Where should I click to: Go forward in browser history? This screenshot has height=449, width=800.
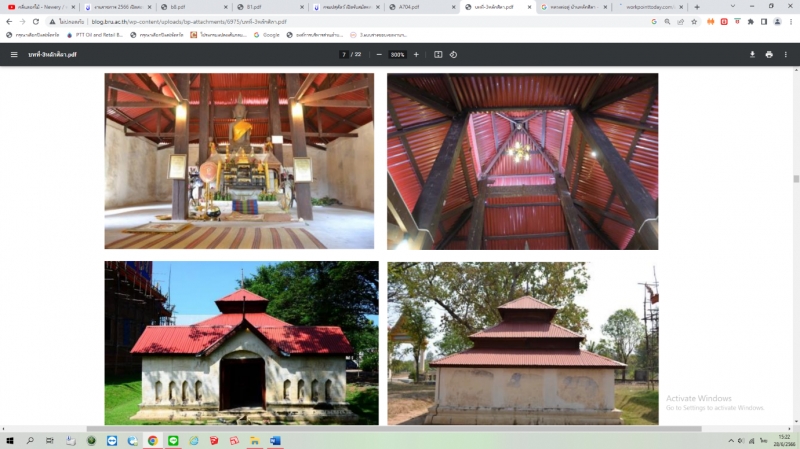22,22
